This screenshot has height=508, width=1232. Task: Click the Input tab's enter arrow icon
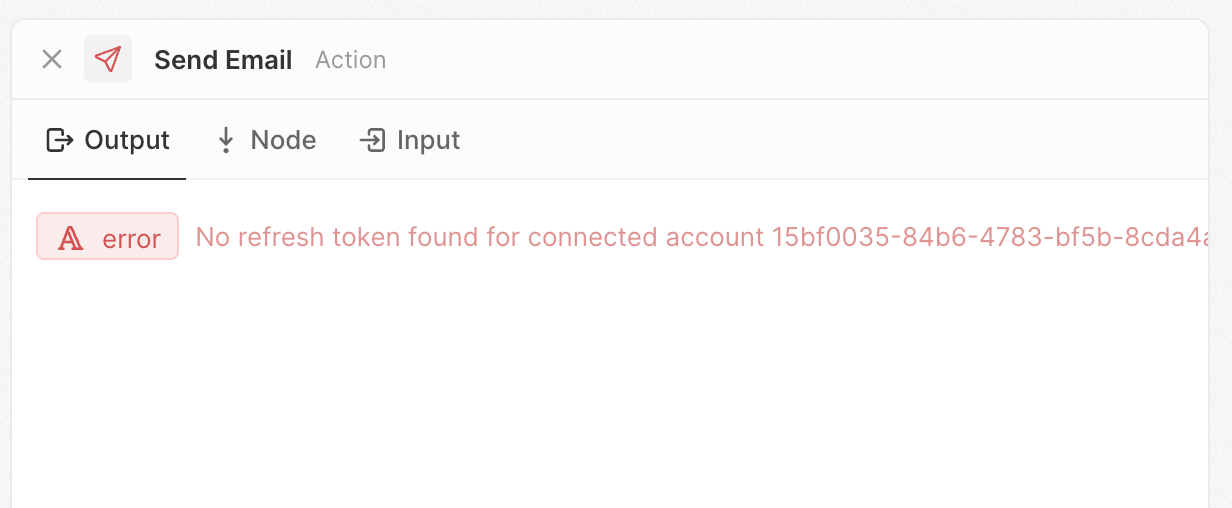coord(372,140)
